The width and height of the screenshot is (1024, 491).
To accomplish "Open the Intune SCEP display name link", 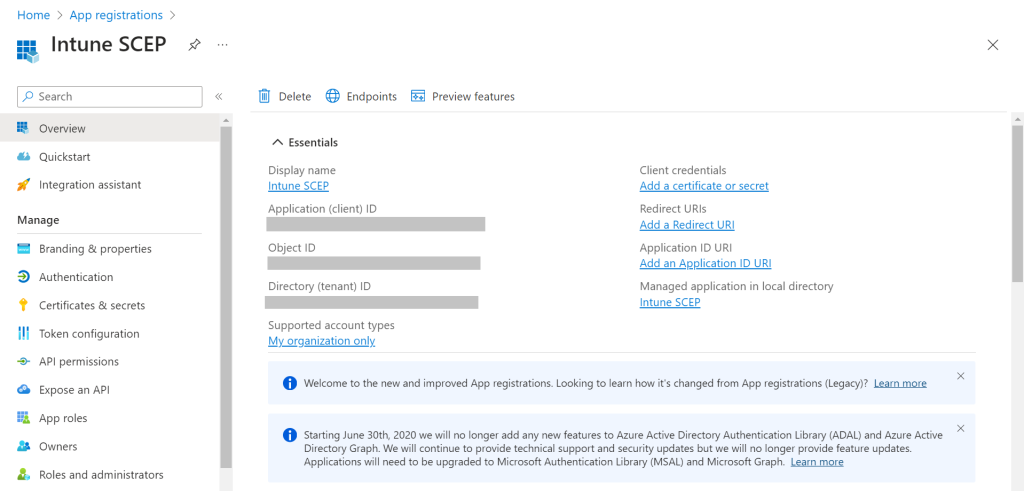I will click(x=298, y=186).
